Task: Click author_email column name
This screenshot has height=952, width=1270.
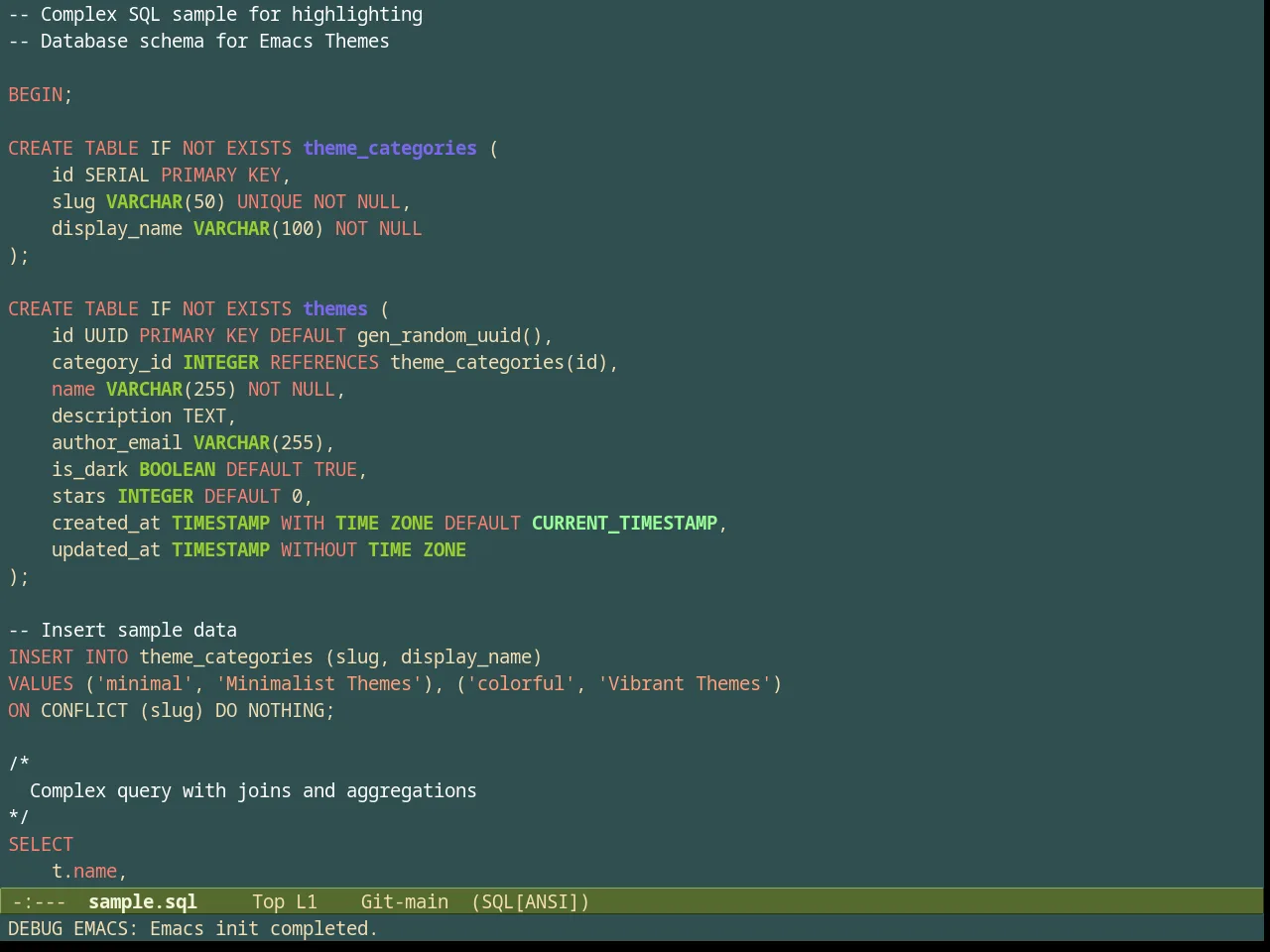Action: [117, 442]
